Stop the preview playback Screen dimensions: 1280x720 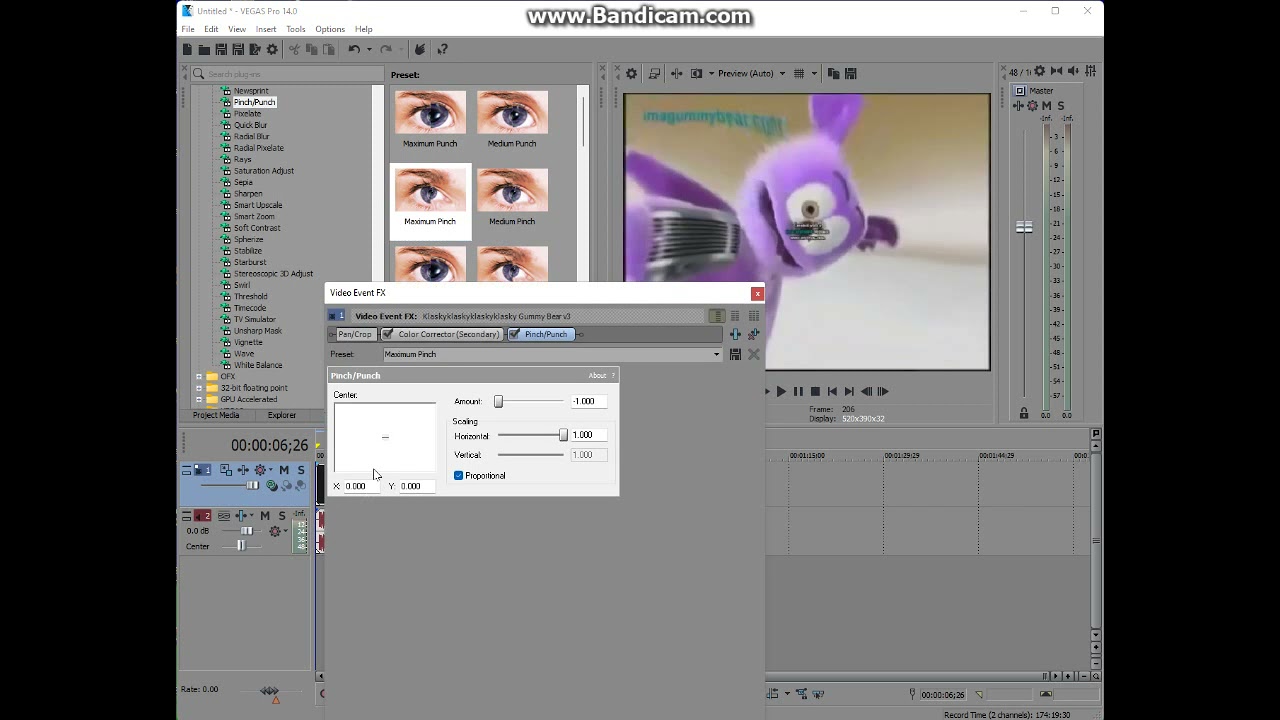coord(815,392)
